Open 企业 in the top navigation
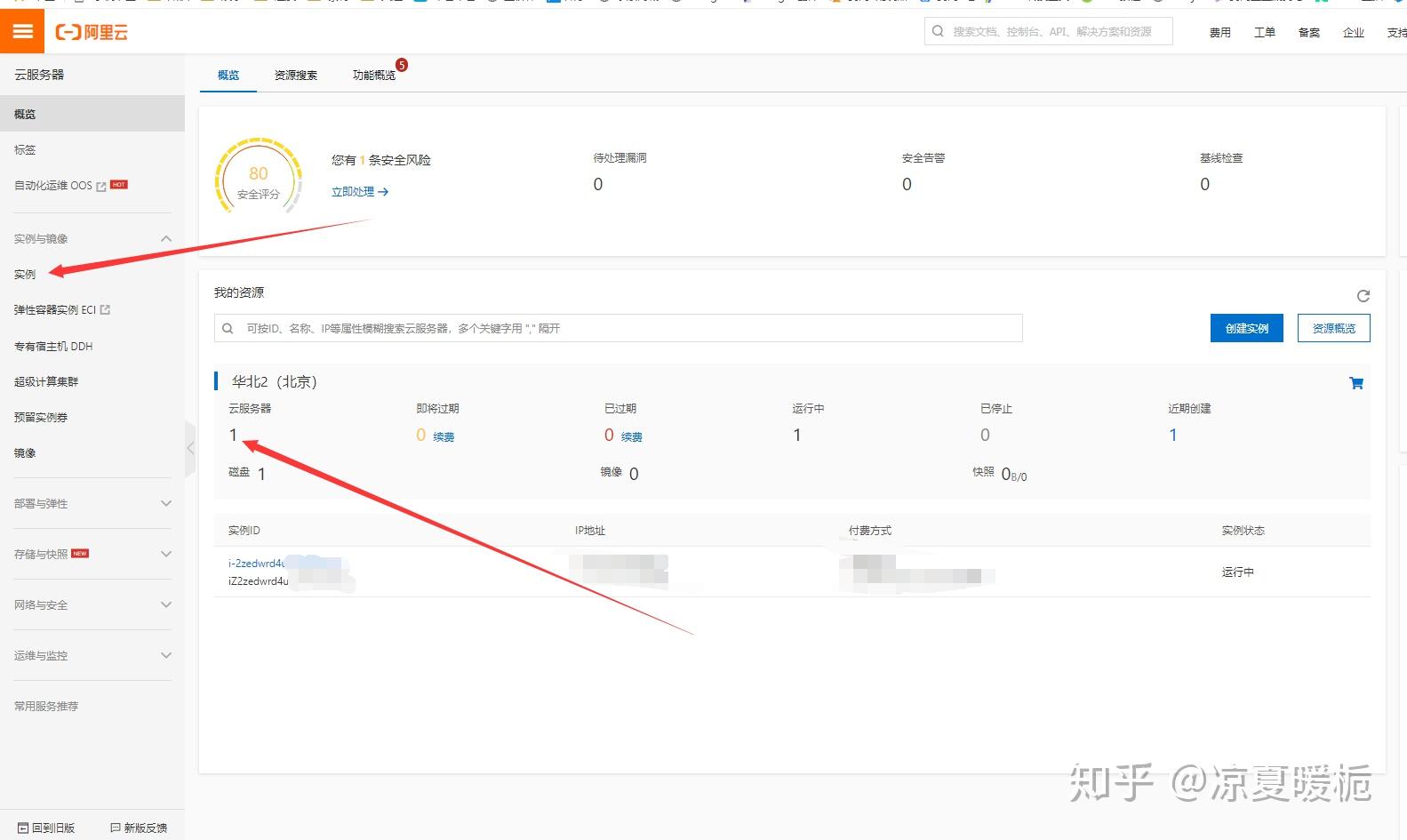The width and height of the screenshot is (1407, 840). click(1354, 32)
